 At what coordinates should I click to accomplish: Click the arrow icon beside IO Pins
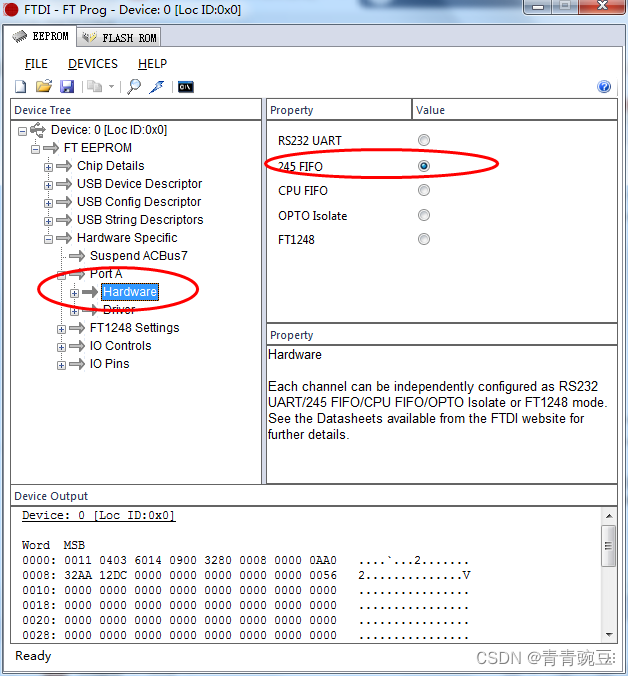point(77,364)
